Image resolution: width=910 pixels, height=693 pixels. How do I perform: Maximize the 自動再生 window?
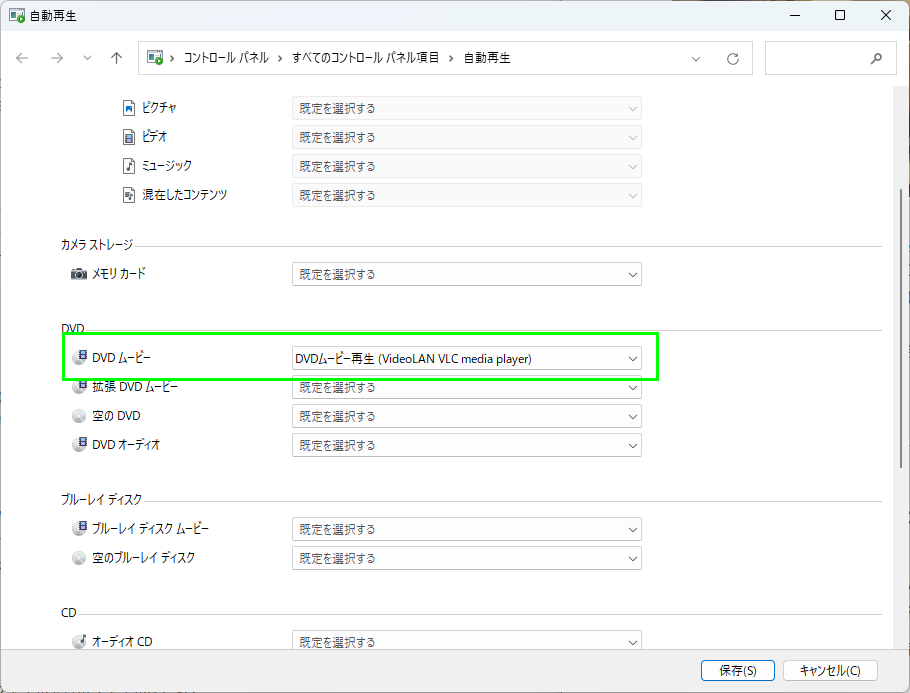click(x=840, y=16)
